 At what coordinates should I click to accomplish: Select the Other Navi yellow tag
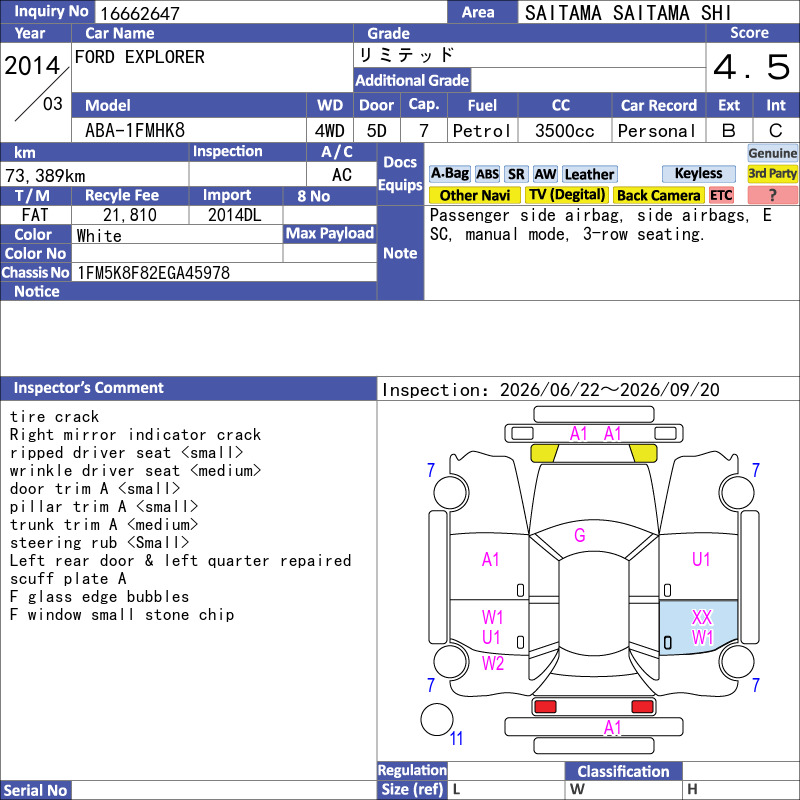(x=474, y=195)
